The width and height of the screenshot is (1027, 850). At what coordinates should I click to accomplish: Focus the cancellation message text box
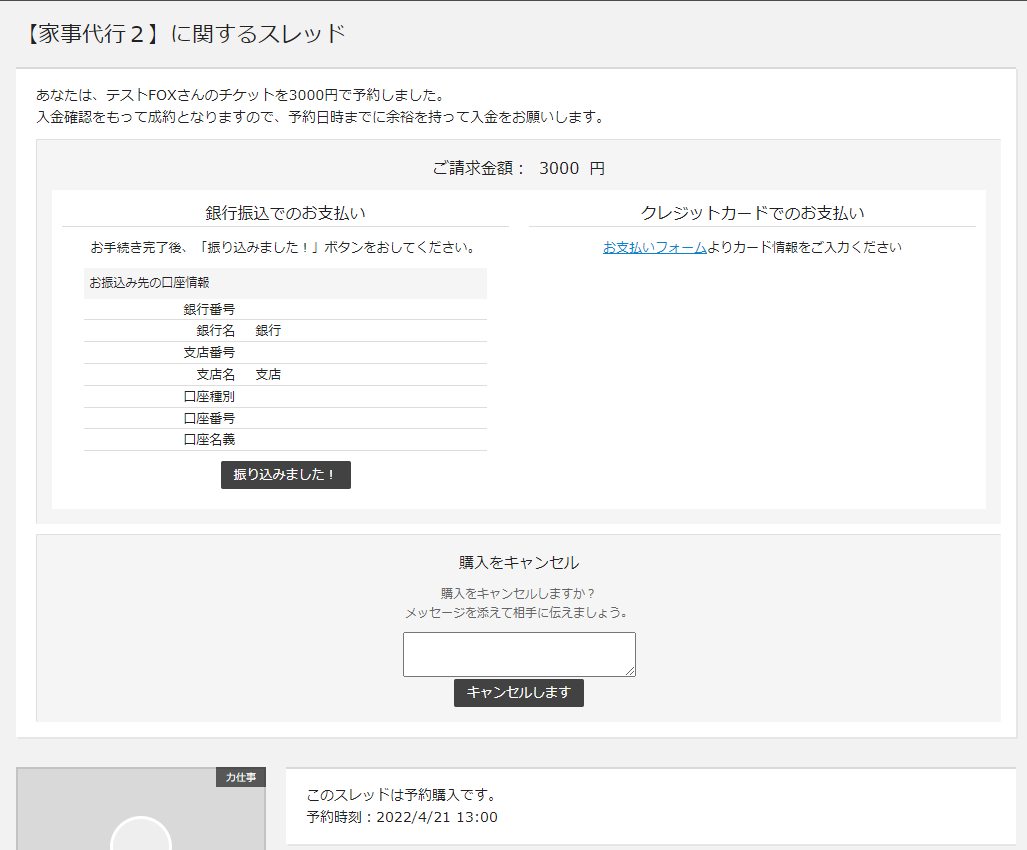518,654
